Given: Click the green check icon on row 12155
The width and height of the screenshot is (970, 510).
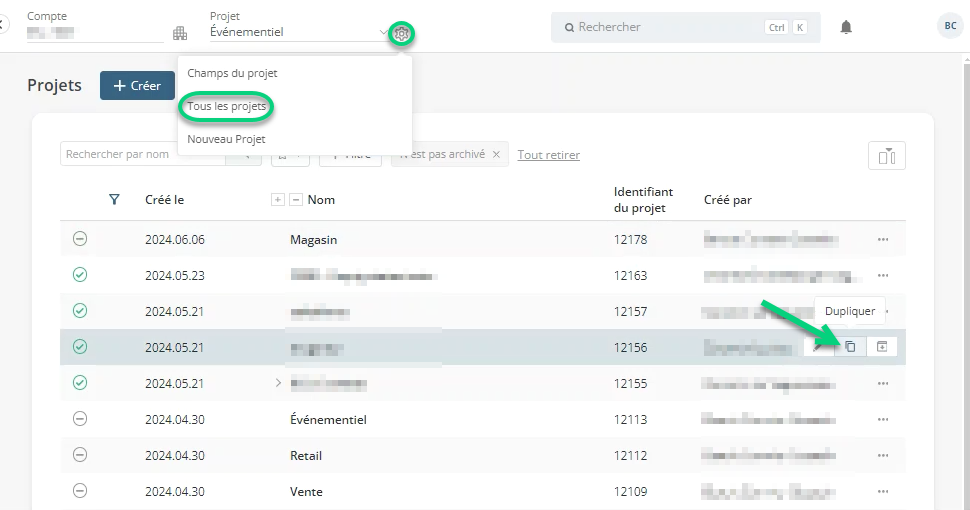Looking at the screenshot, I should coord(80,383).
